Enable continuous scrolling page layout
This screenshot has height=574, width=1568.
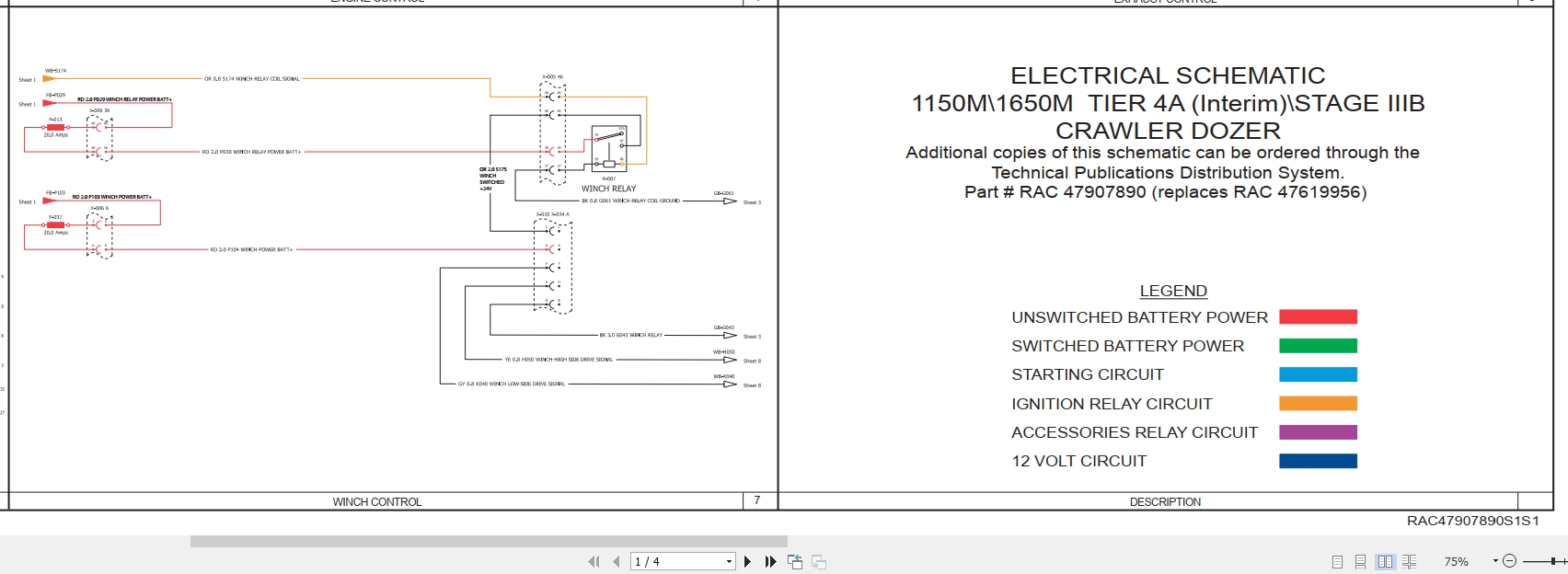click(1360, 561)
